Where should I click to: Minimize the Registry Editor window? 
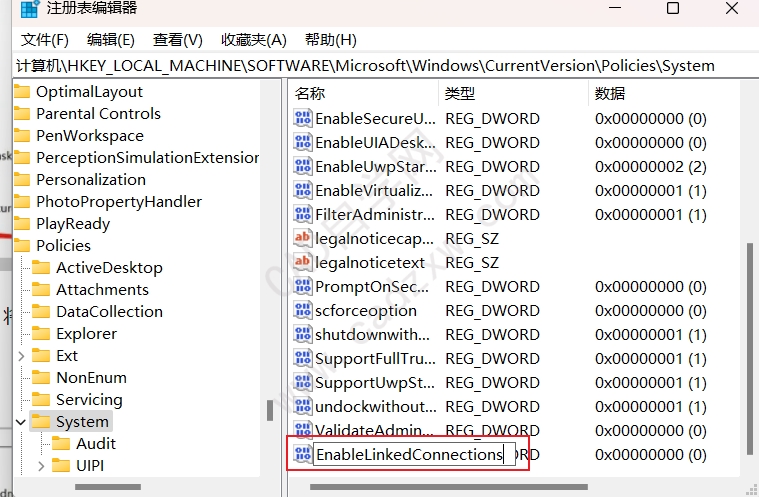pyautogui.click(x=615, y=8)
